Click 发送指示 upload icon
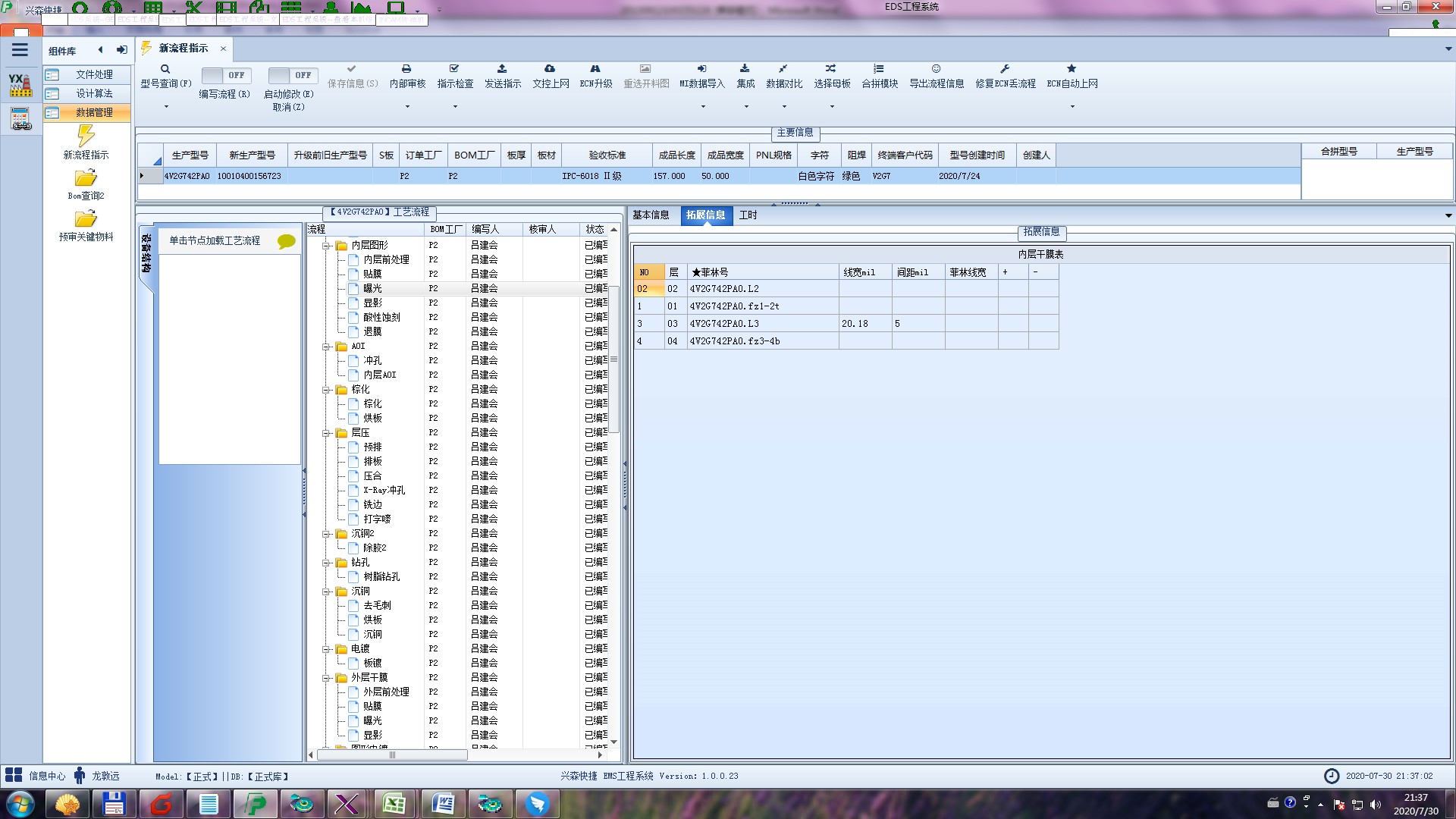The width and height of the screenshot is (1456, 819). 502,69
